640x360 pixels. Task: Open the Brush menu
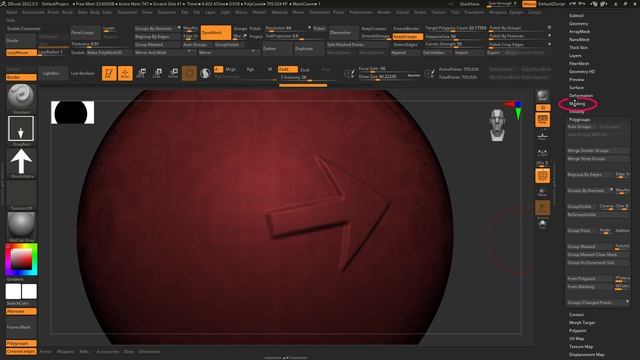[68, 12]
